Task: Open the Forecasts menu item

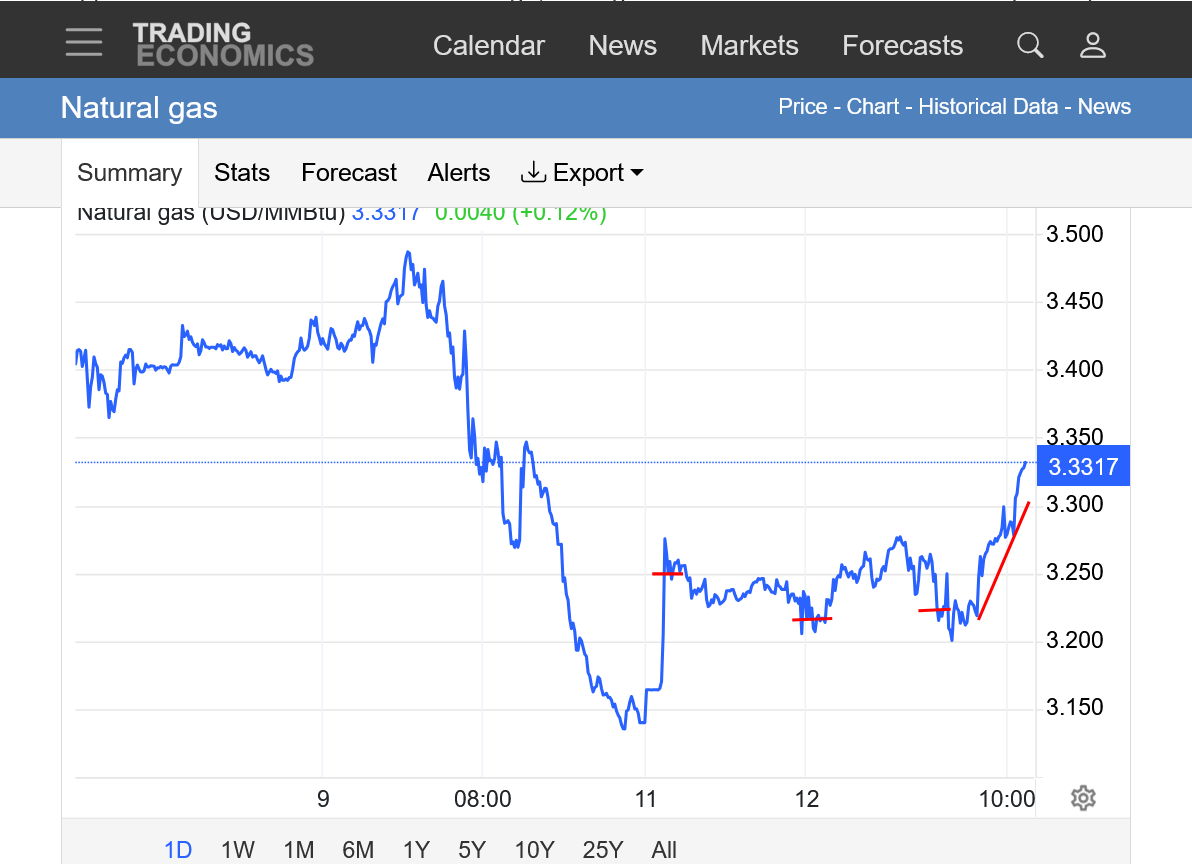Action: (x=902, y=46)
